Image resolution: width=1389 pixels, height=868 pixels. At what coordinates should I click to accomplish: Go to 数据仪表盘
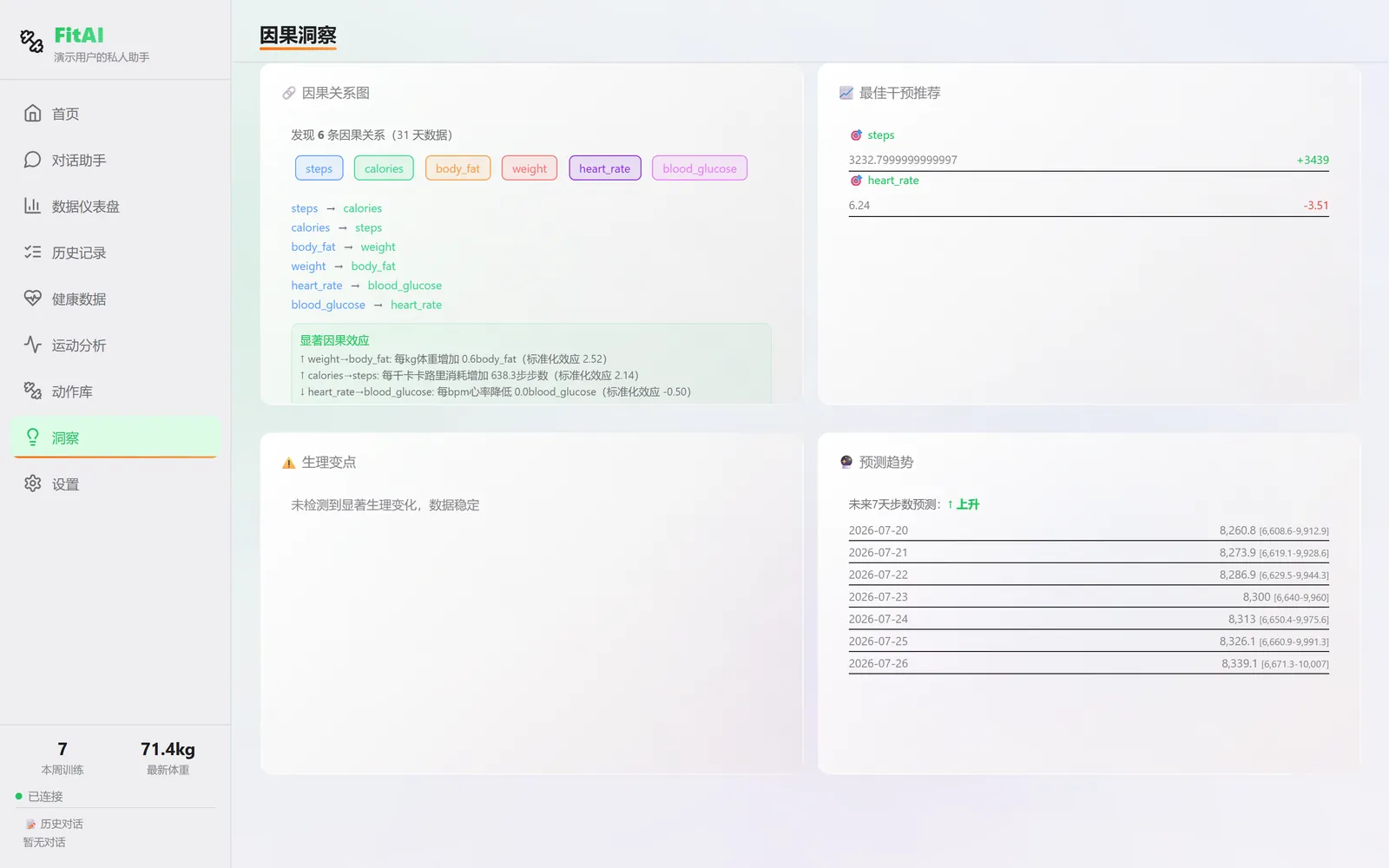(115, 206)
